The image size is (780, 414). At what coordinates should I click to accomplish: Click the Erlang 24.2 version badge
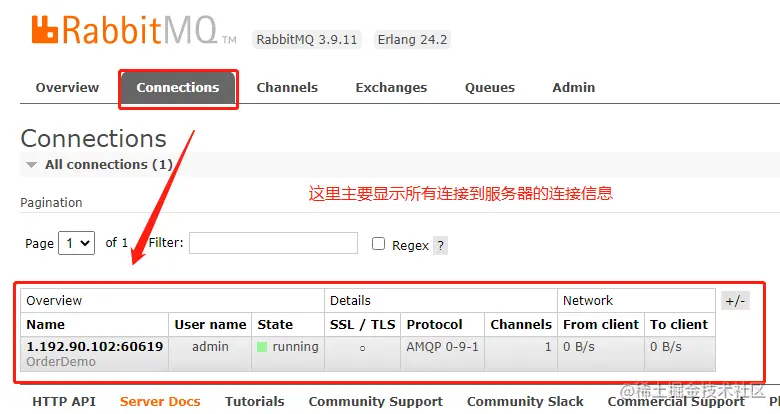(x=412, y=39)
